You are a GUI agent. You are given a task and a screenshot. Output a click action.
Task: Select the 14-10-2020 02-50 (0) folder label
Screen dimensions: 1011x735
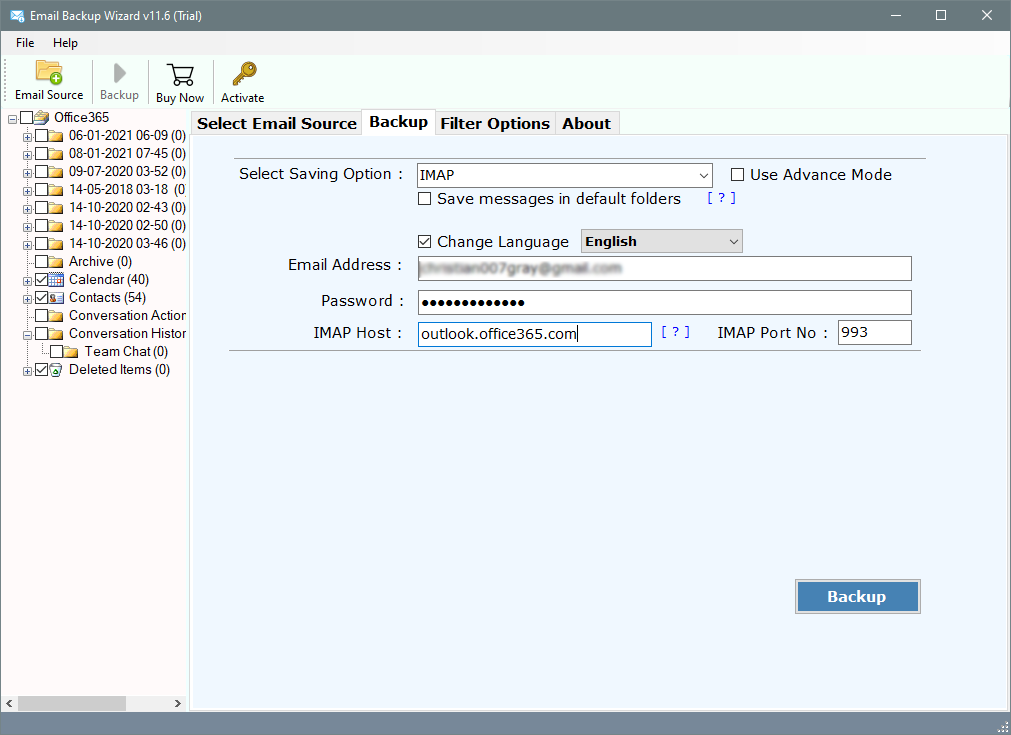coord(127,226)
